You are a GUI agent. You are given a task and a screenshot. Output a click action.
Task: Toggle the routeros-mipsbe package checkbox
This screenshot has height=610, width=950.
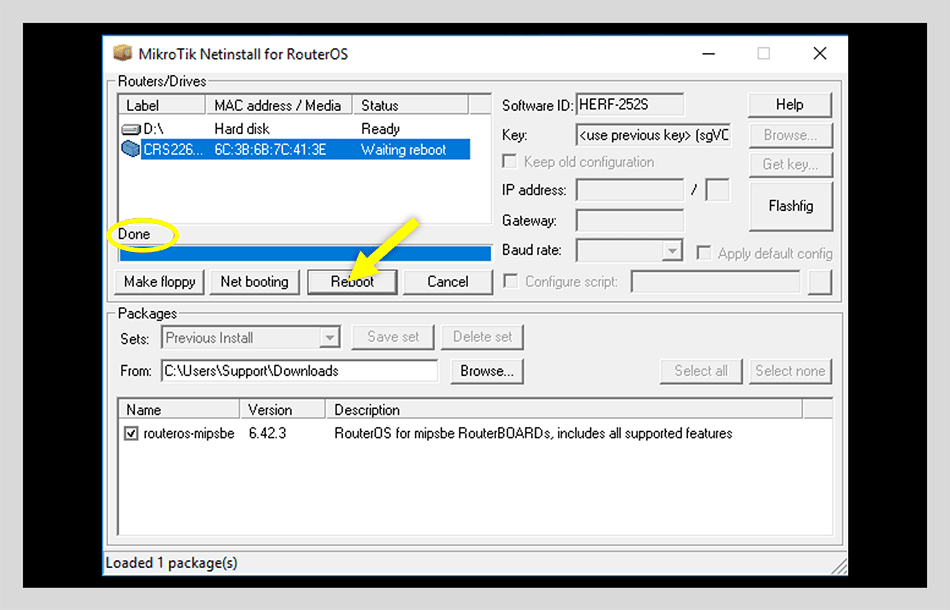pyautogui.click(x=131, y=434)
